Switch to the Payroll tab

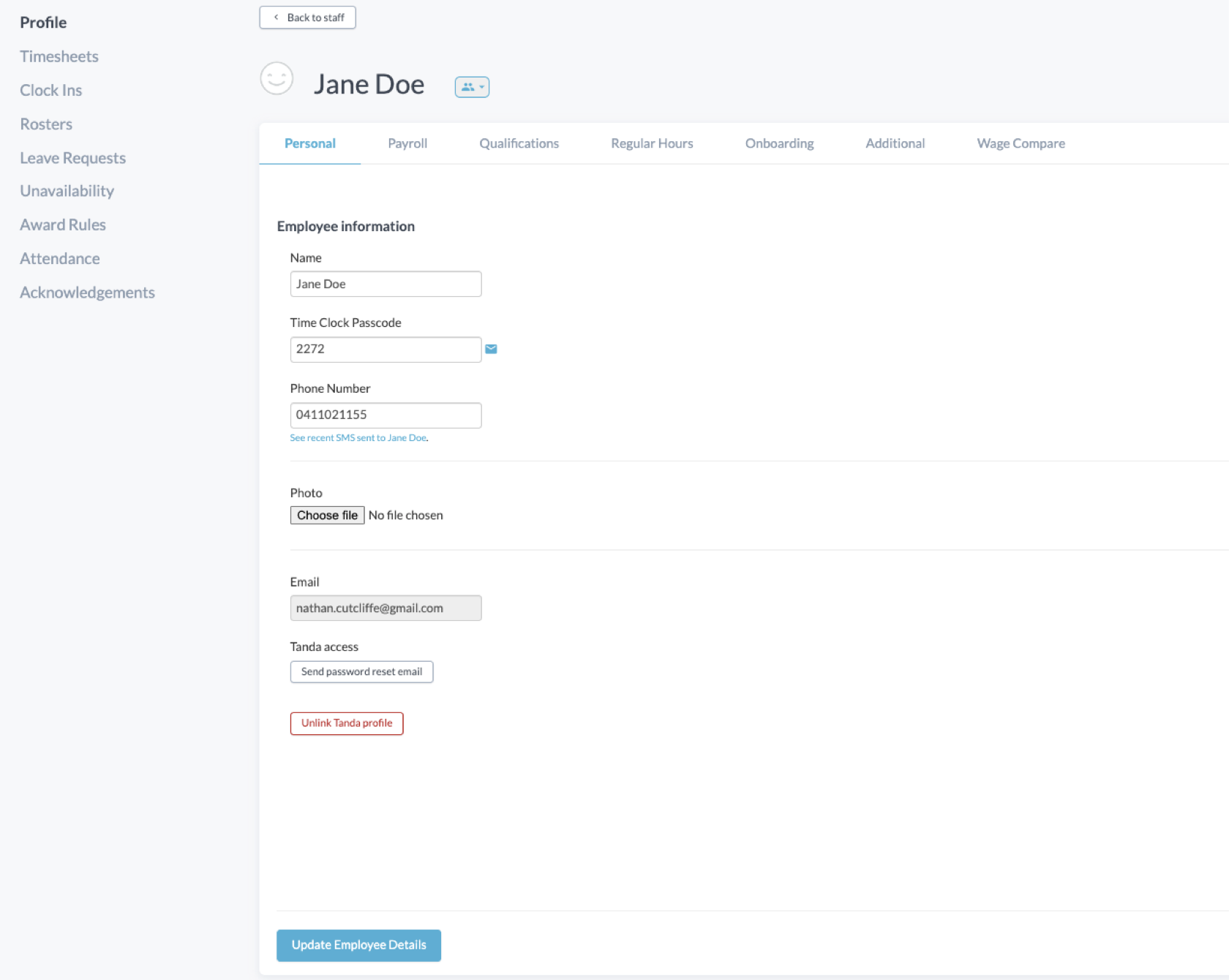[407, 143]
